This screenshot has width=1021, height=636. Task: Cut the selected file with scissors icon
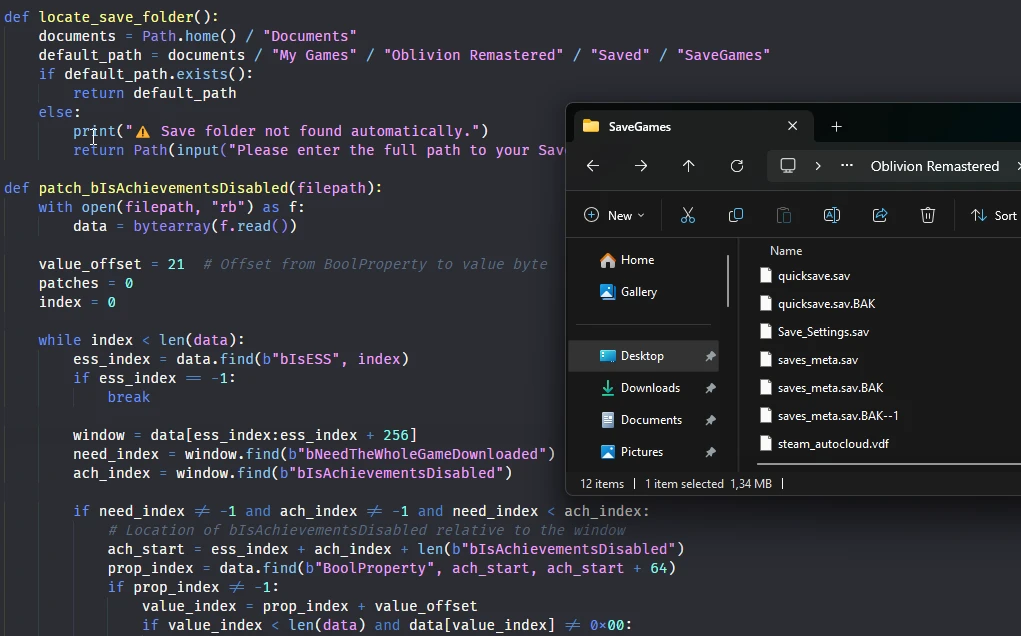[688, 215]
